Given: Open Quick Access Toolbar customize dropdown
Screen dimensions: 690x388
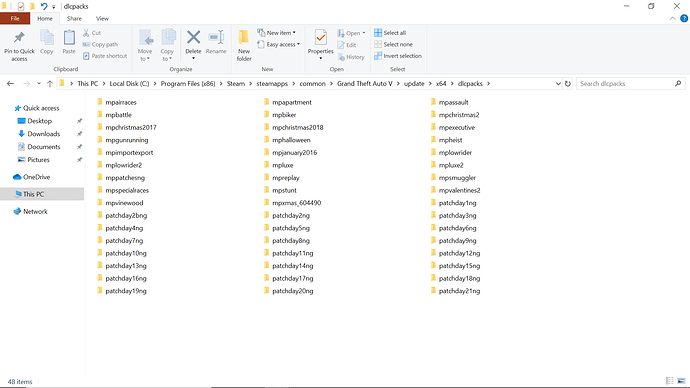Looking at the screenshot, I should pos(54,7).
